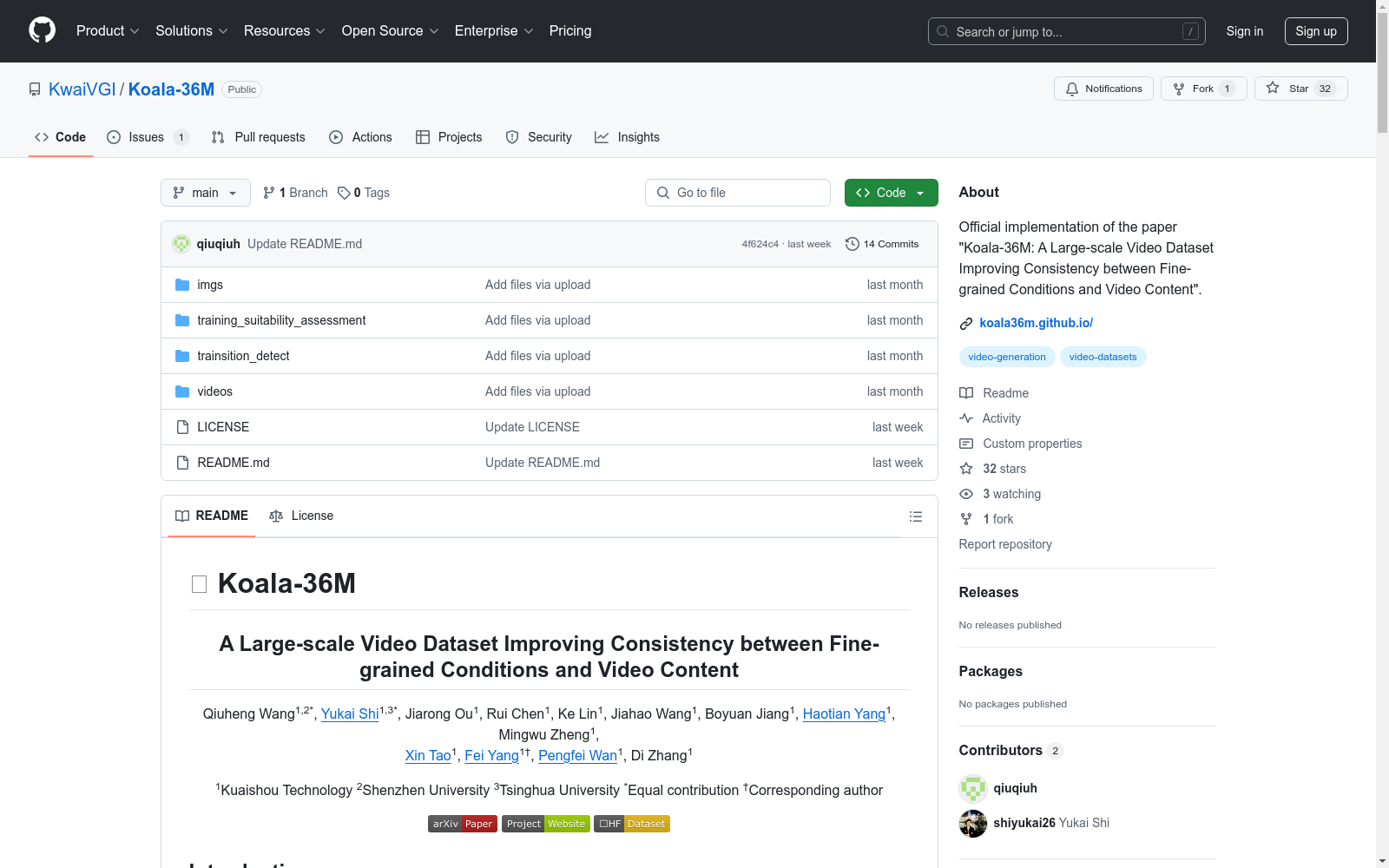Viewport: 1389px width, 868px height.
Task: View the 1 Branch link
Action: tap(295, 193)
